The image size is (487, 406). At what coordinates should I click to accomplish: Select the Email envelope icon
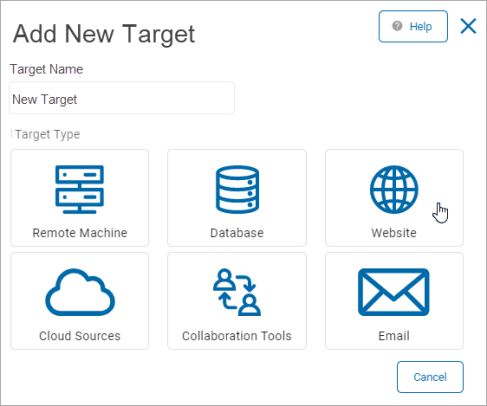click(394, 292)
